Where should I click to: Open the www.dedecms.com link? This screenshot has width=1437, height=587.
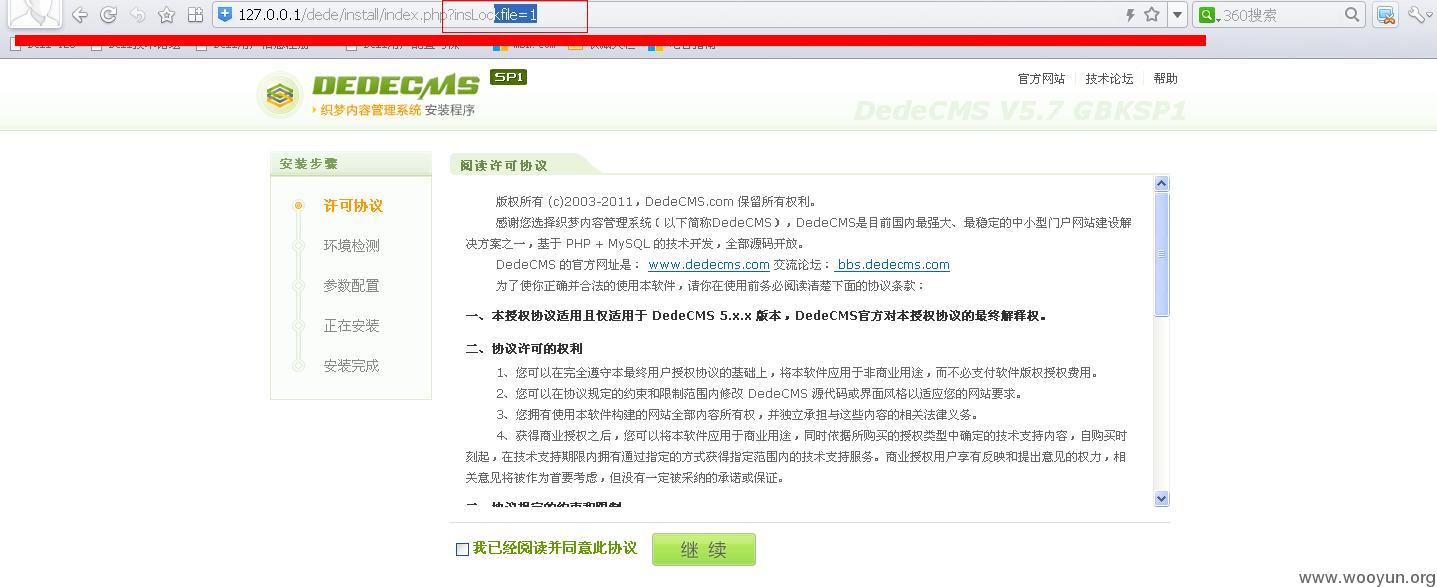tap(709, 265)
